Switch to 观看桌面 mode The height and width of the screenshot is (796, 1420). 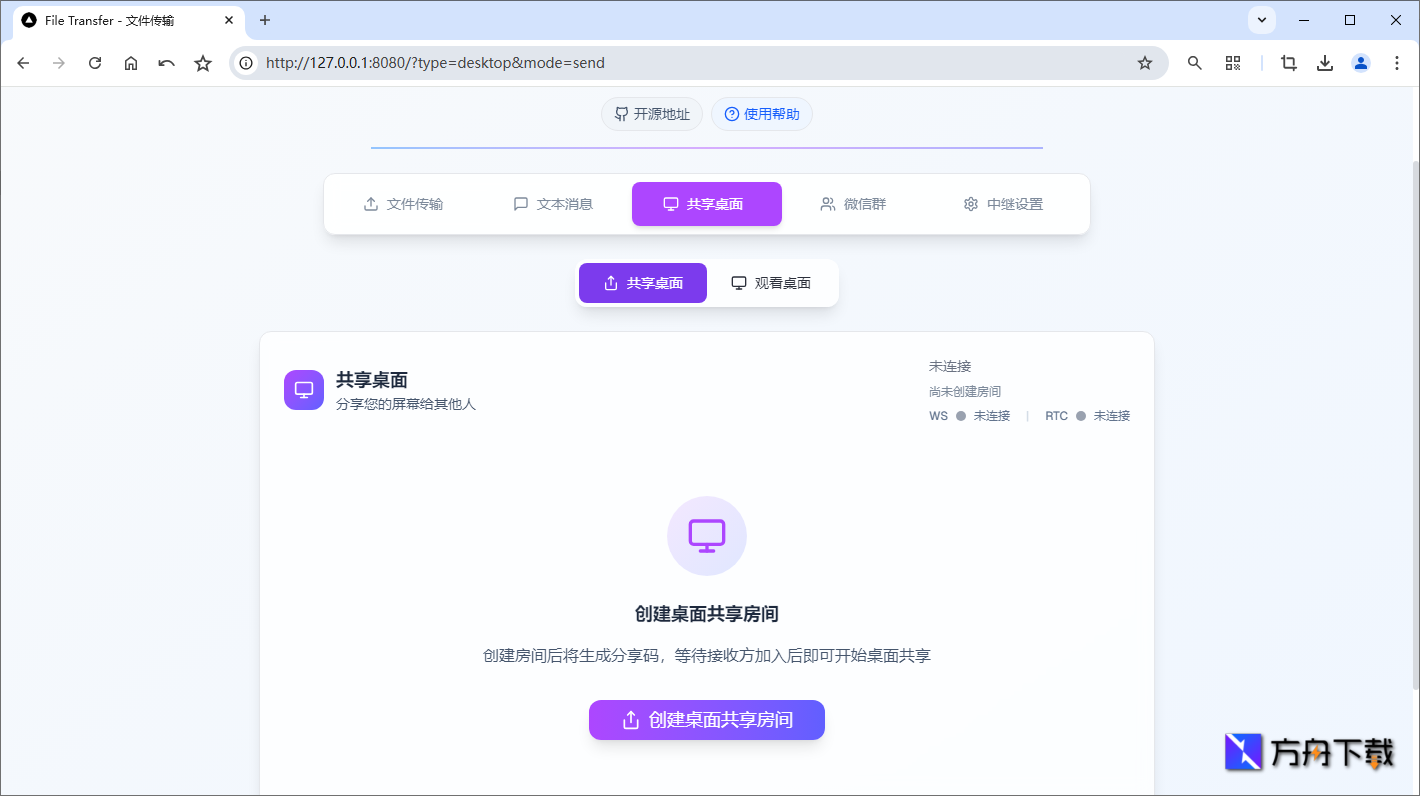(x=772, y=282)
